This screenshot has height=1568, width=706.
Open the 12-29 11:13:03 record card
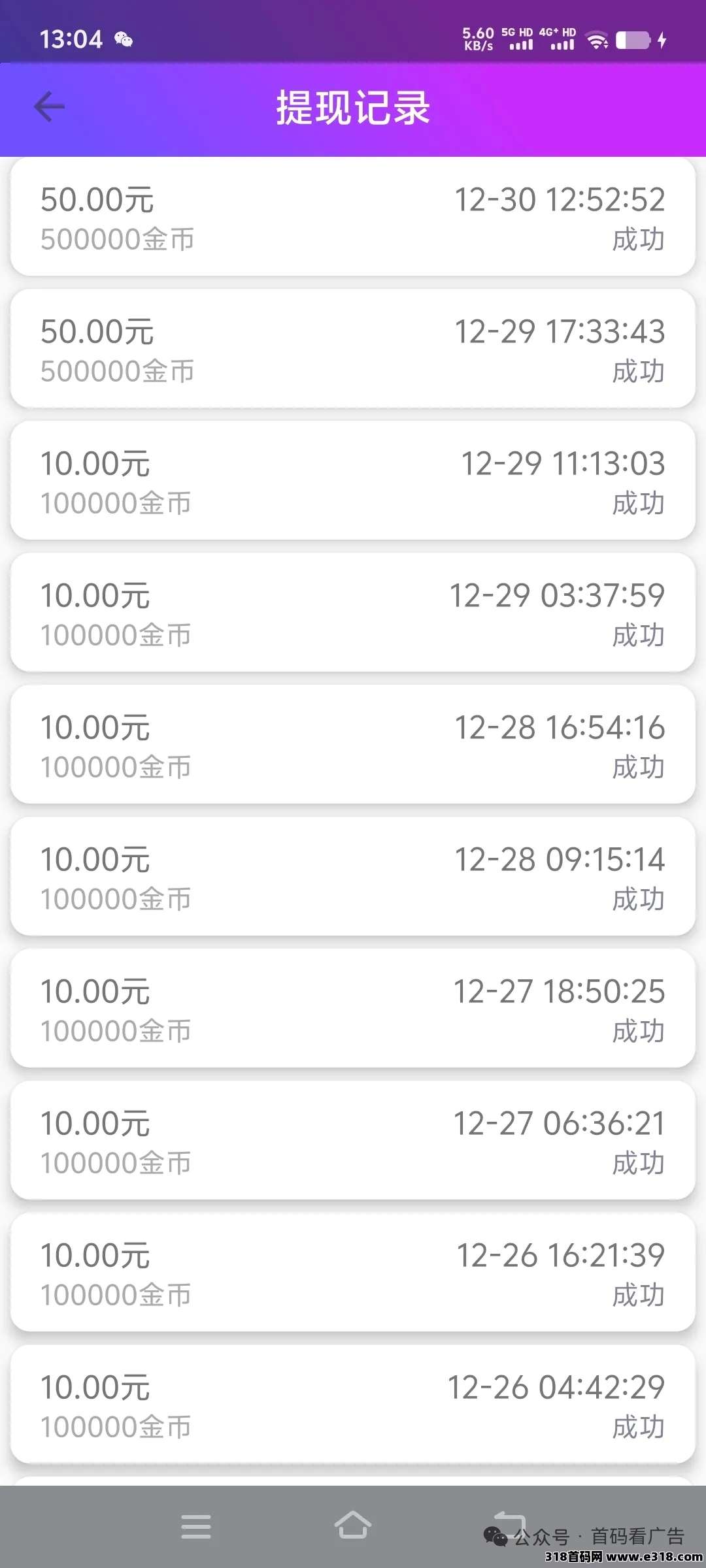(353, 482)
